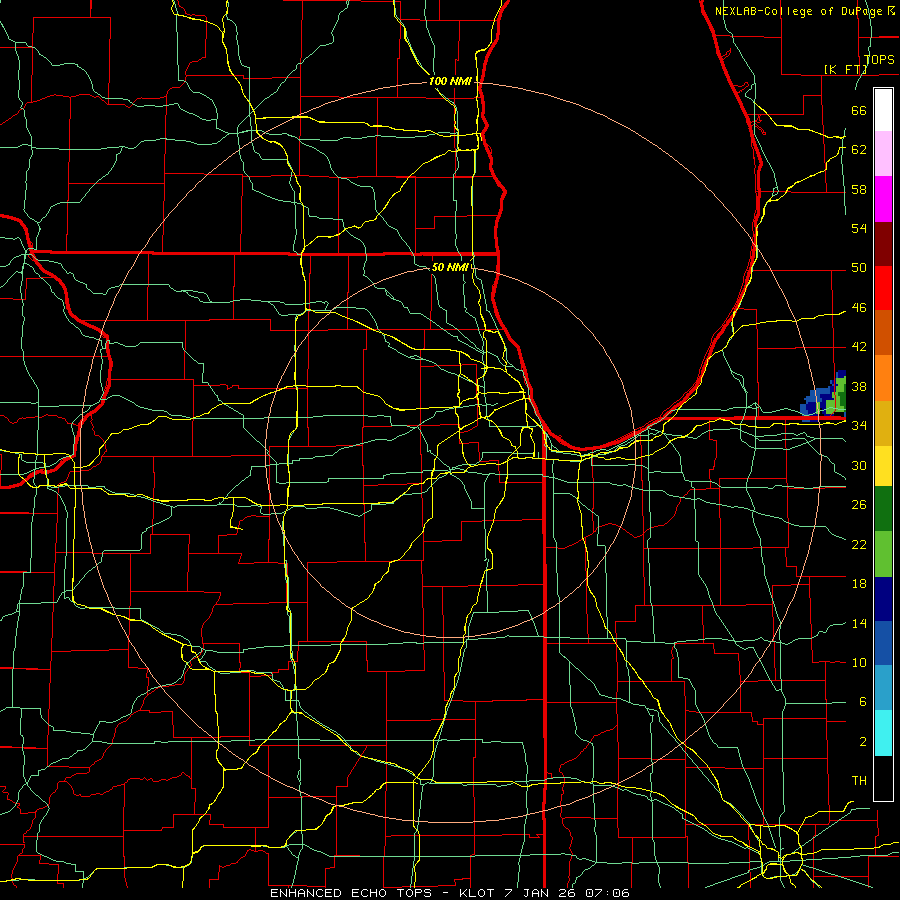Click the '54' legend value
The width and height of the screenshot is (900, 900).
coord(859,228)
